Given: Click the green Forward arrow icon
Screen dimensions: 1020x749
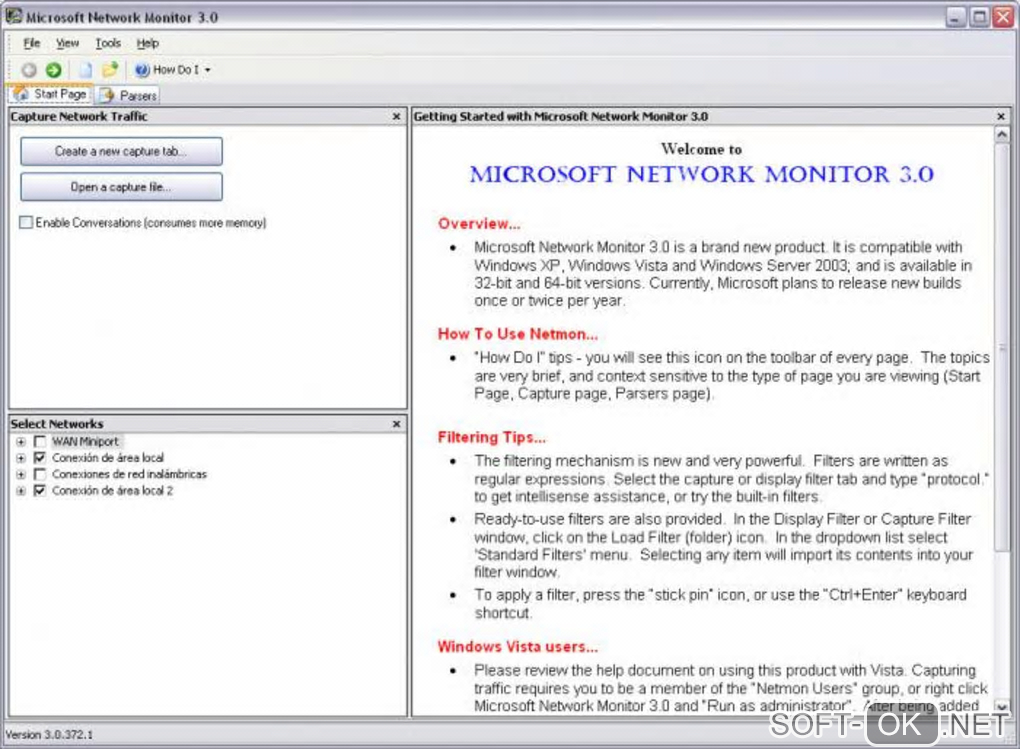Looking at the screenshot, I should (53, 70).
